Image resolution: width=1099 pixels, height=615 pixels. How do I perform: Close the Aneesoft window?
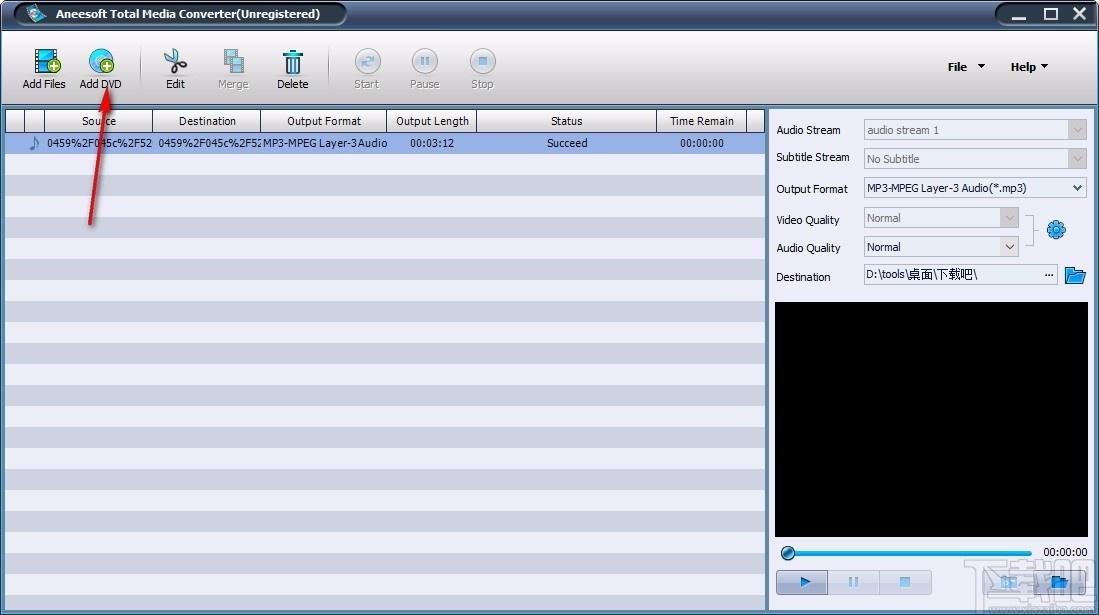pos(1080,14)
